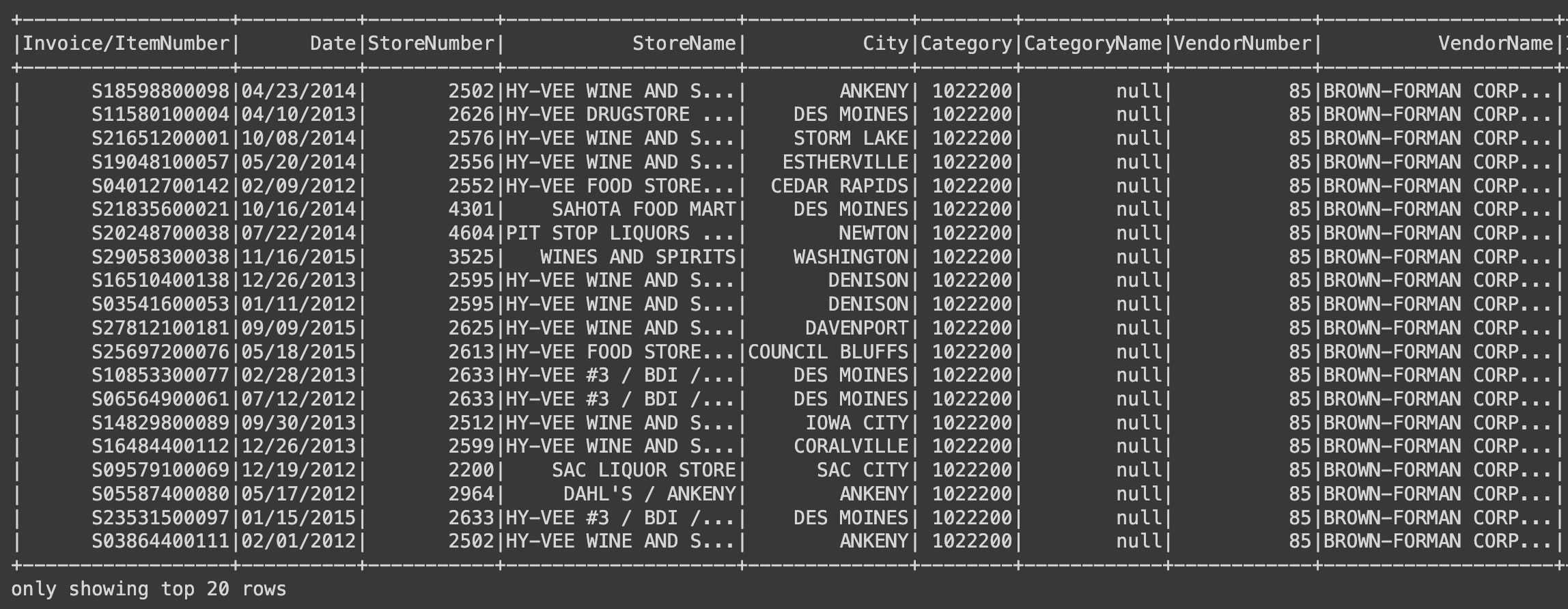Select invoice number S20248700038
Image resolution: width=1568 pixels, height=609 pixels.
(x=161, y=233)
